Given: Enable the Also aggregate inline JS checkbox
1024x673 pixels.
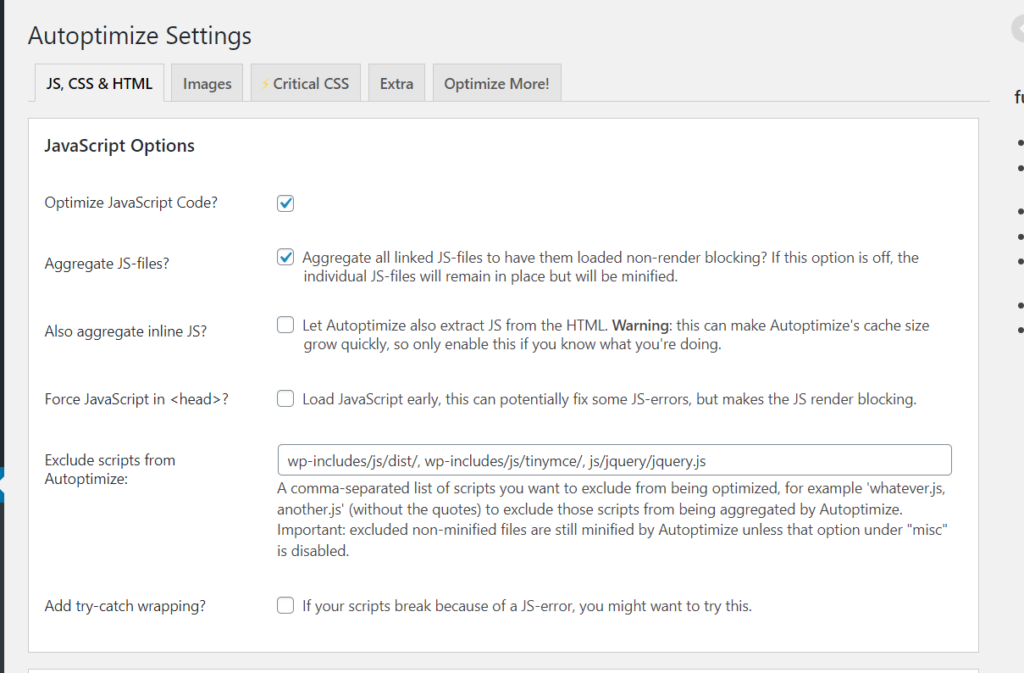Looking at the screenshot, I should [x=285, y=324].
